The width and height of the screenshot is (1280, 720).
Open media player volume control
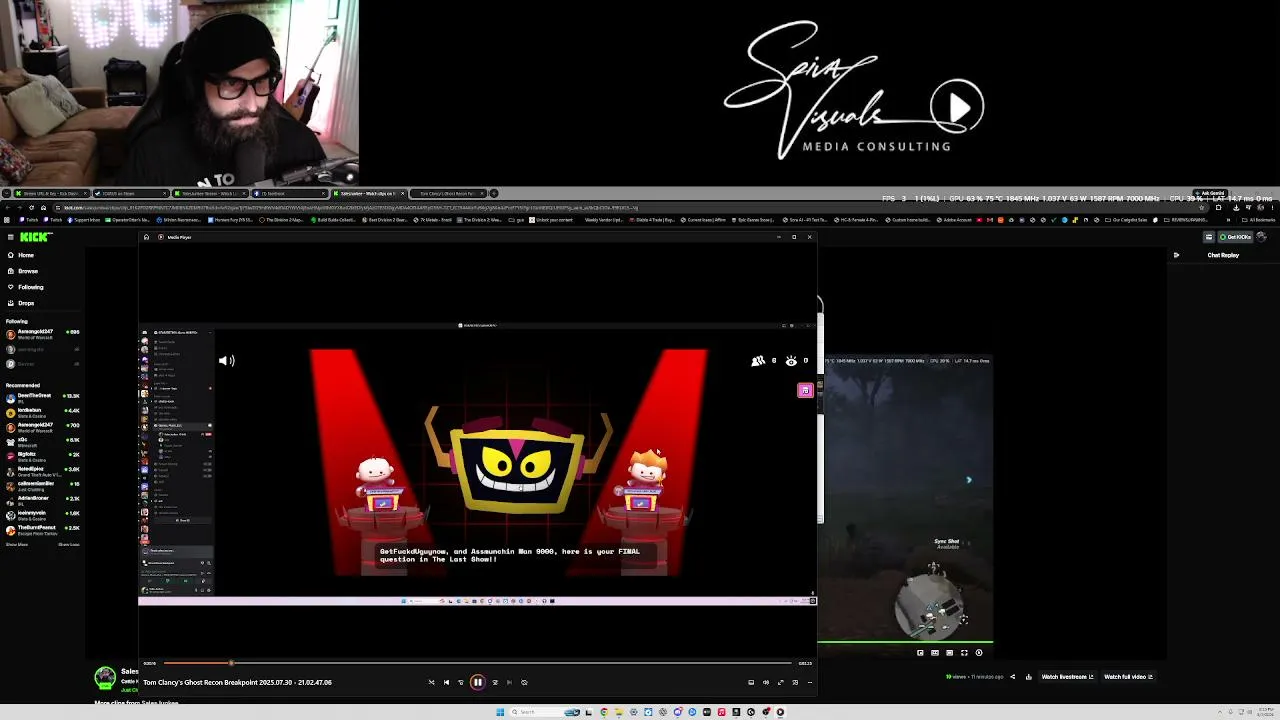766,682
